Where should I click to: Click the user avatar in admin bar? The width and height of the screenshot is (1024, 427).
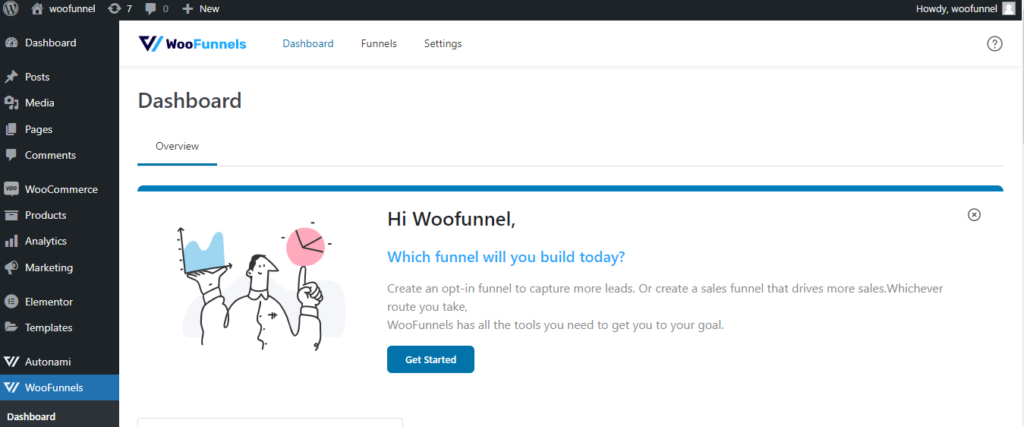click(1009, 8)
